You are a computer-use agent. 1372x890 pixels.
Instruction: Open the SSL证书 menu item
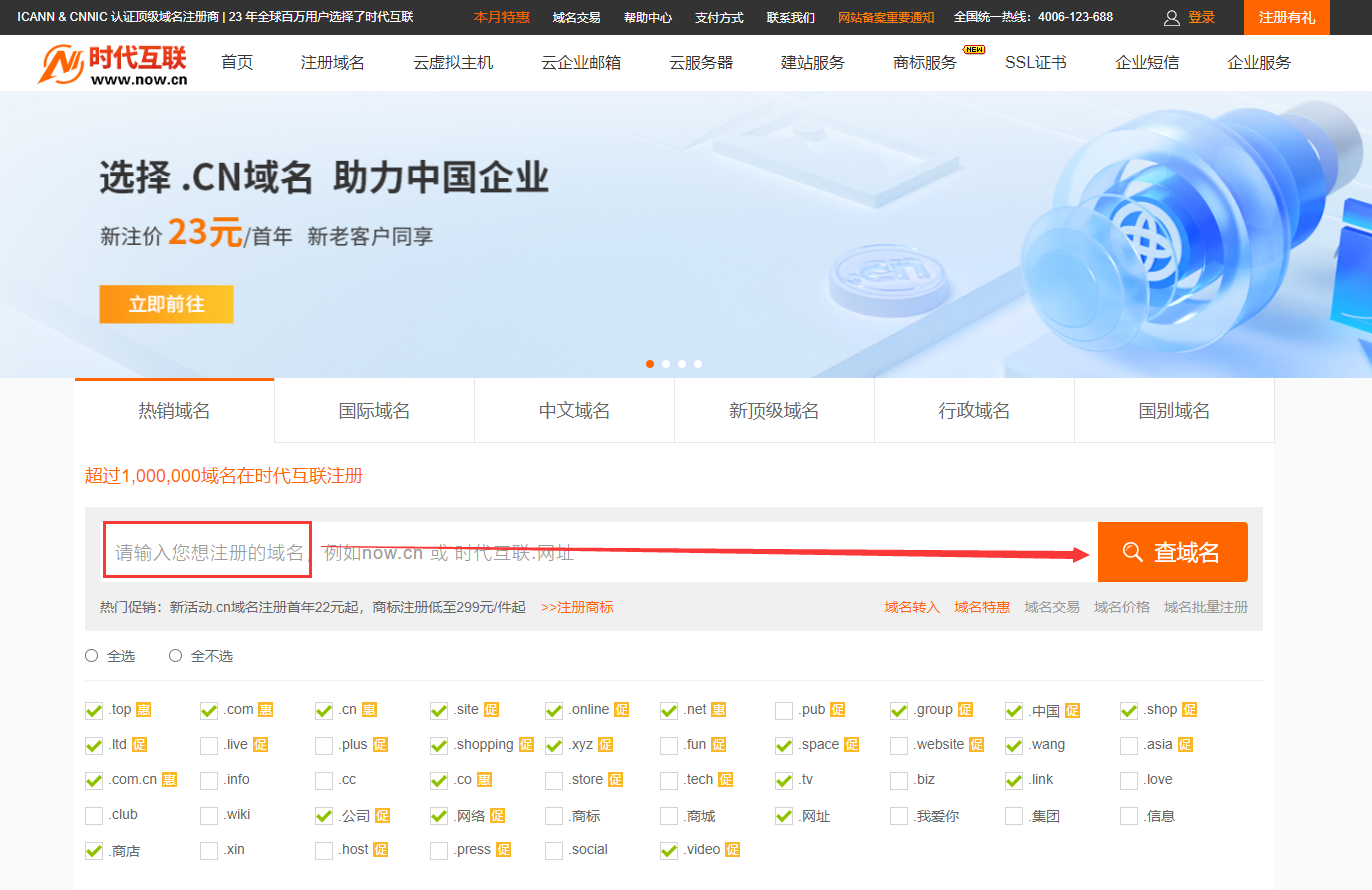1036,62
